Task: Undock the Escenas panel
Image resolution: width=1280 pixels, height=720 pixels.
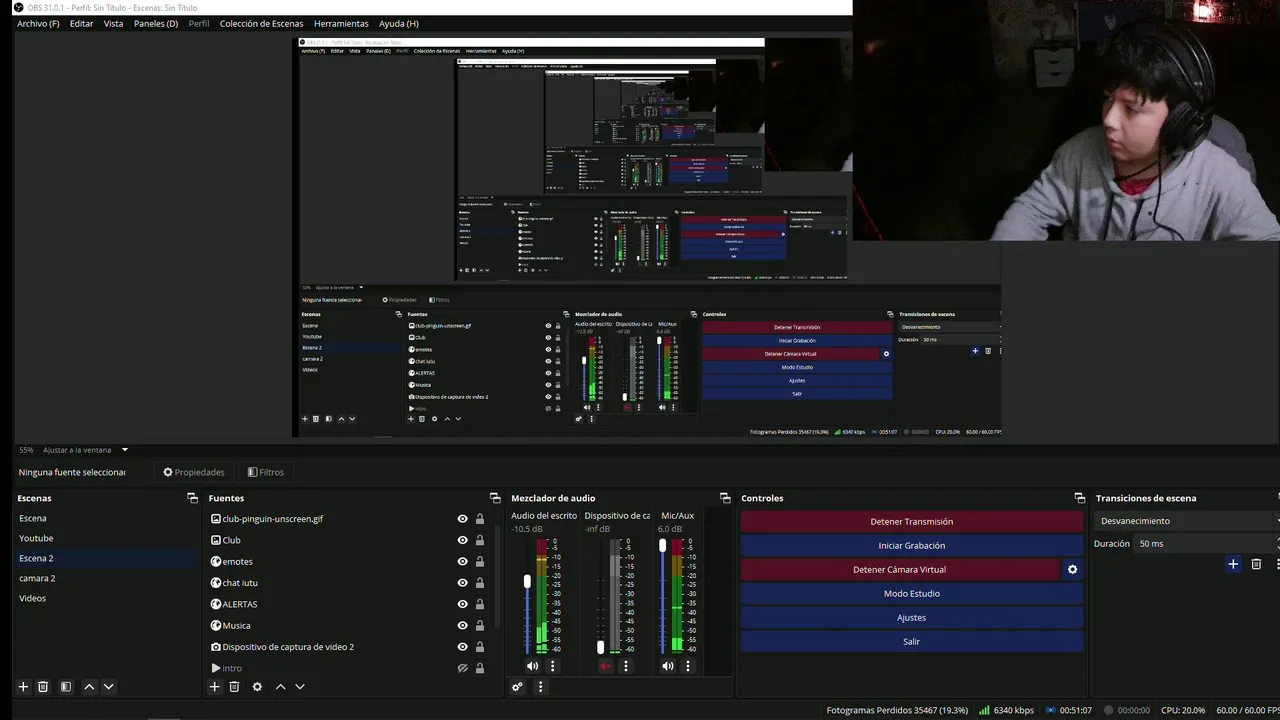Action: tap(192, 498)
